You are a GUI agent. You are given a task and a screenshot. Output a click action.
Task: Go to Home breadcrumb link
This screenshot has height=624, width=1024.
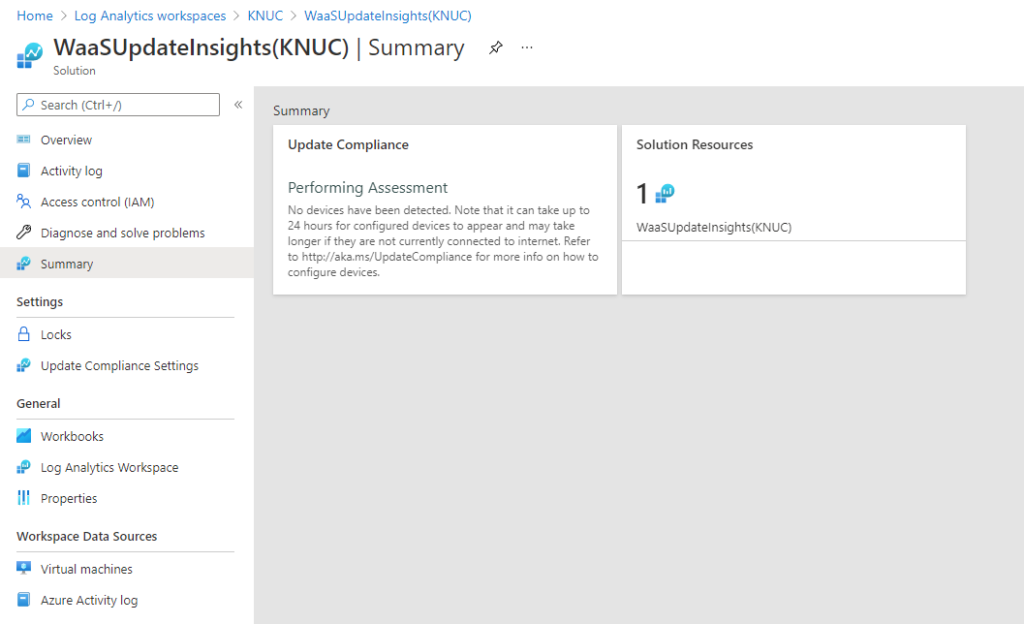[x=35, y=16]
